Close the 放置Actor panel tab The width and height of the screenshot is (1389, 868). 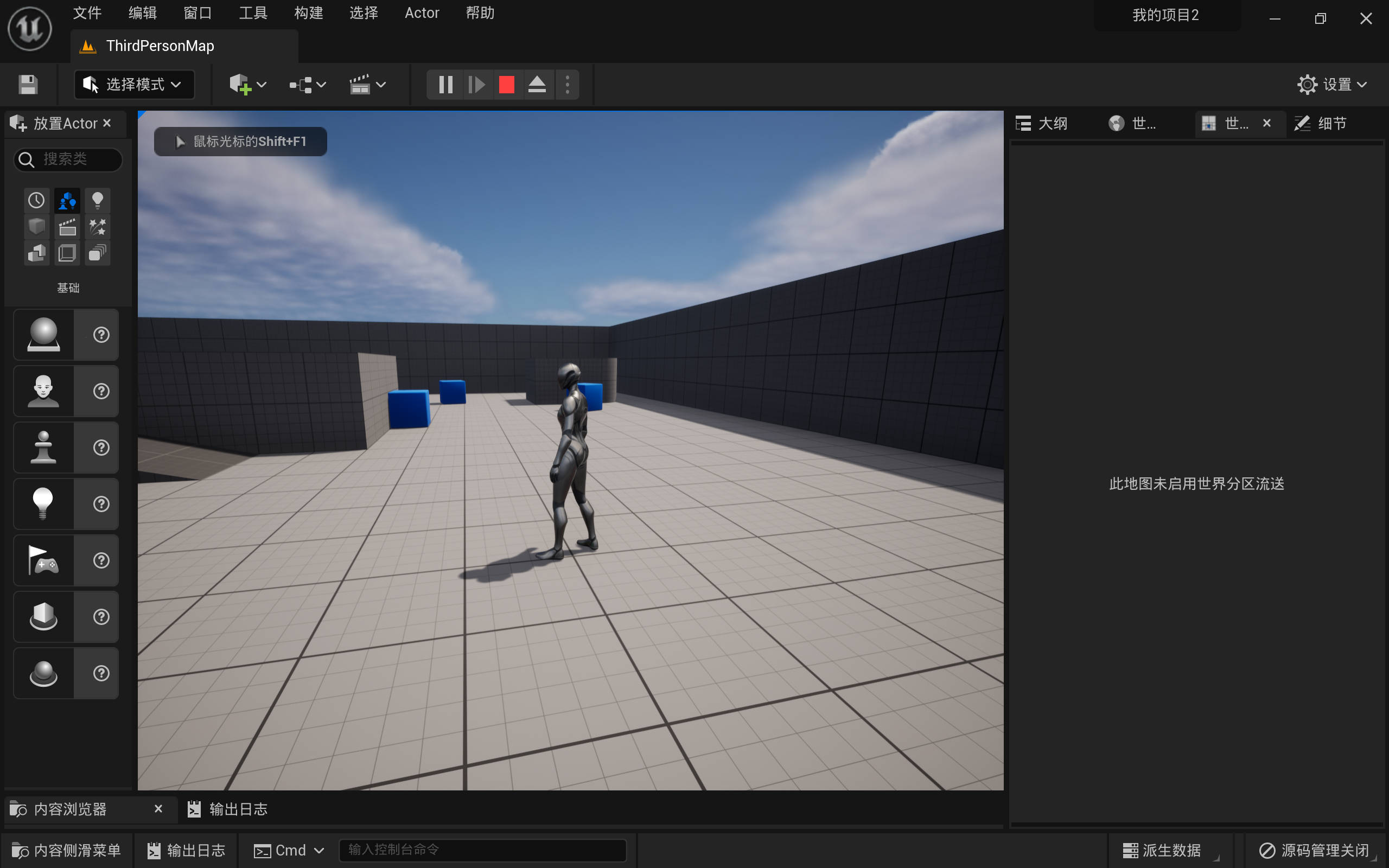click(107, 123)
